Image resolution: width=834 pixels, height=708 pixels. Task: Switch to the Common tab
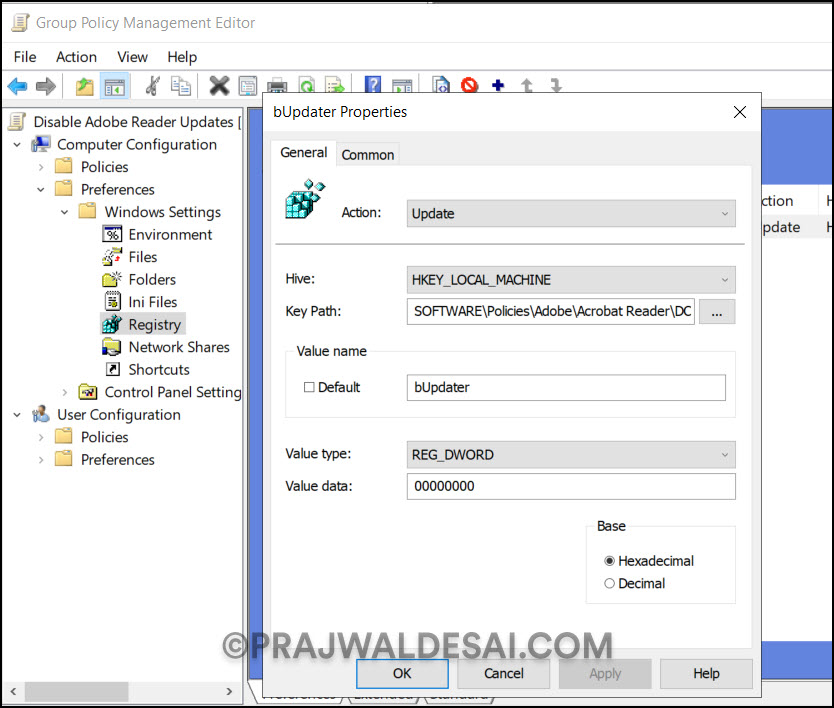(x=368, y=155)
